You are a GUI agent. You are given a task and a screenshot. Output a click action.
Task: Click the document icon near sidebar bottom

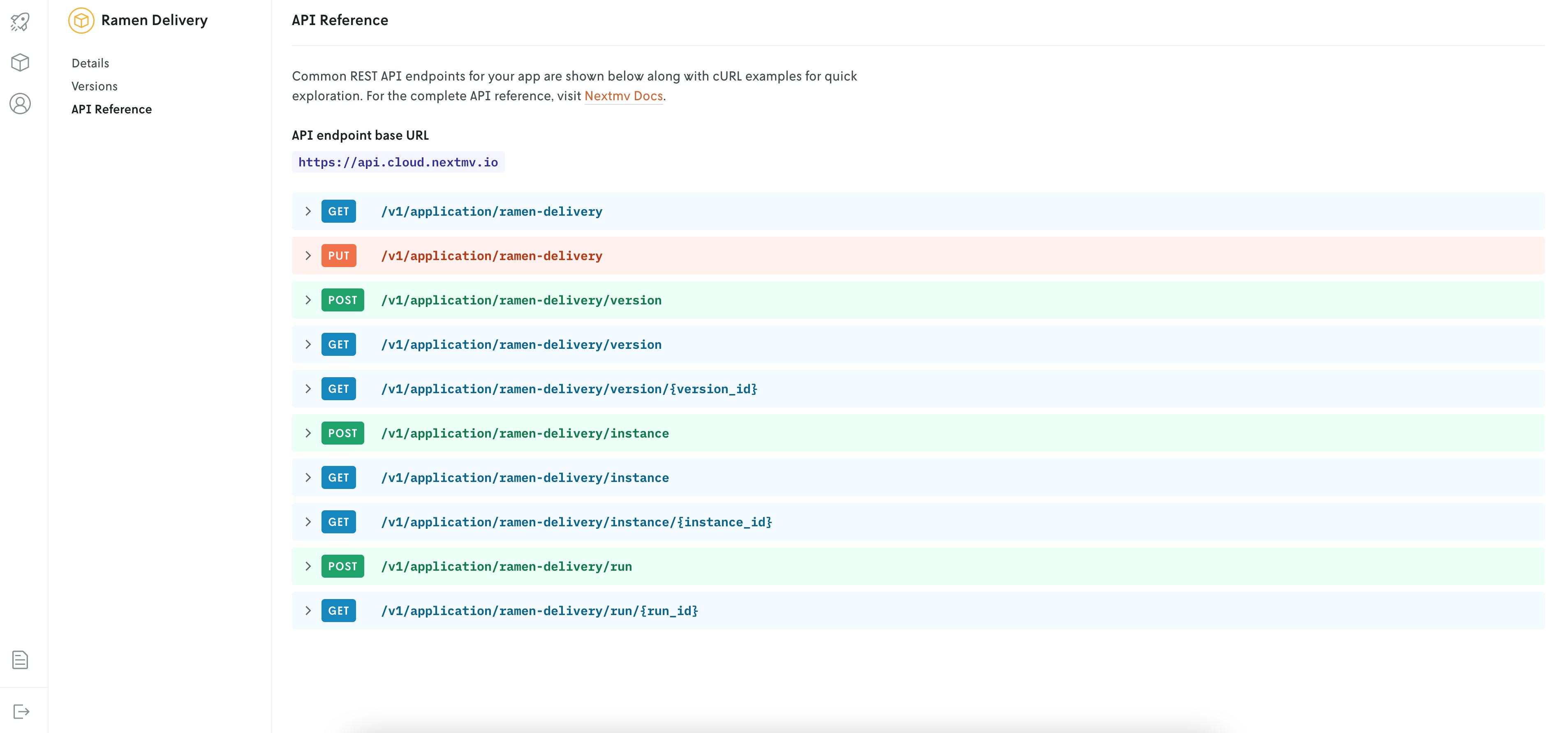(20, 659)
